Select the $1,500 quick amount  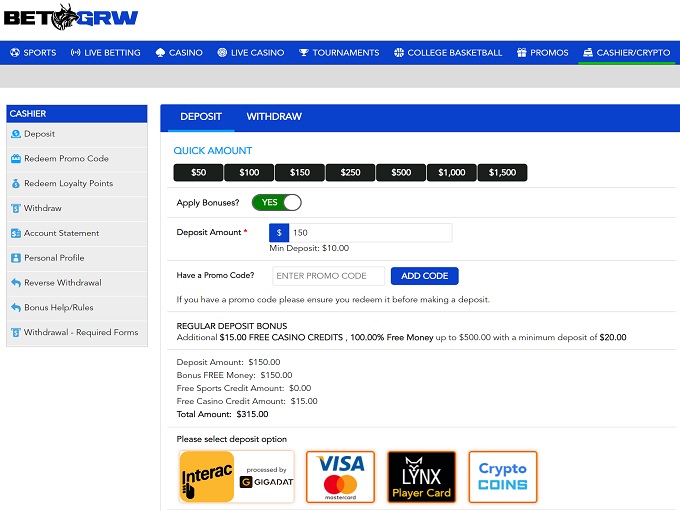502,173
